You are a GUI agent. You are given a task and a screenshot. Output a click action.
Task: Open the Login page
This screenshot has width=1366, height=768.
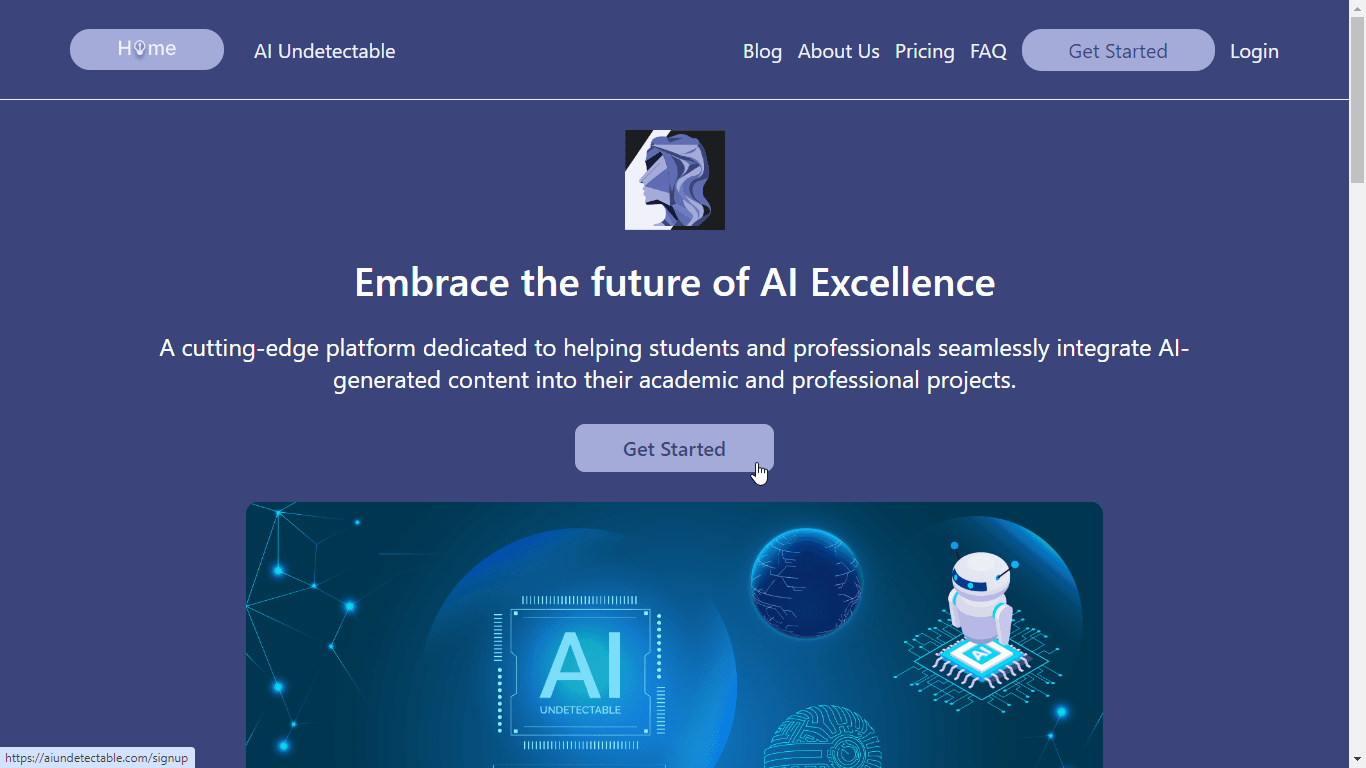(x=1254, y=51)
